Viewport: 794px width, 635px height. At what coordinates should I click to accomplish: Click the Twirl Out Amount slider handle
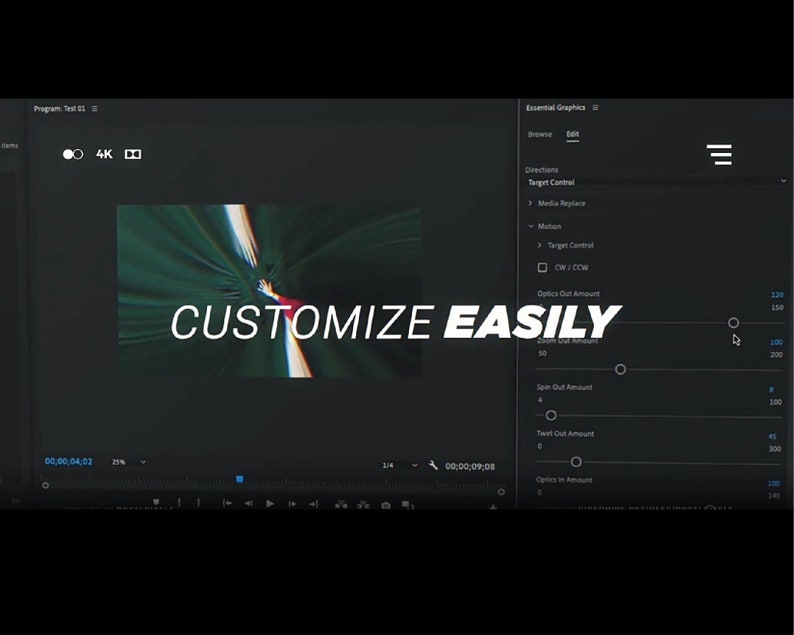pyautogui.click(x=576, y=462)
